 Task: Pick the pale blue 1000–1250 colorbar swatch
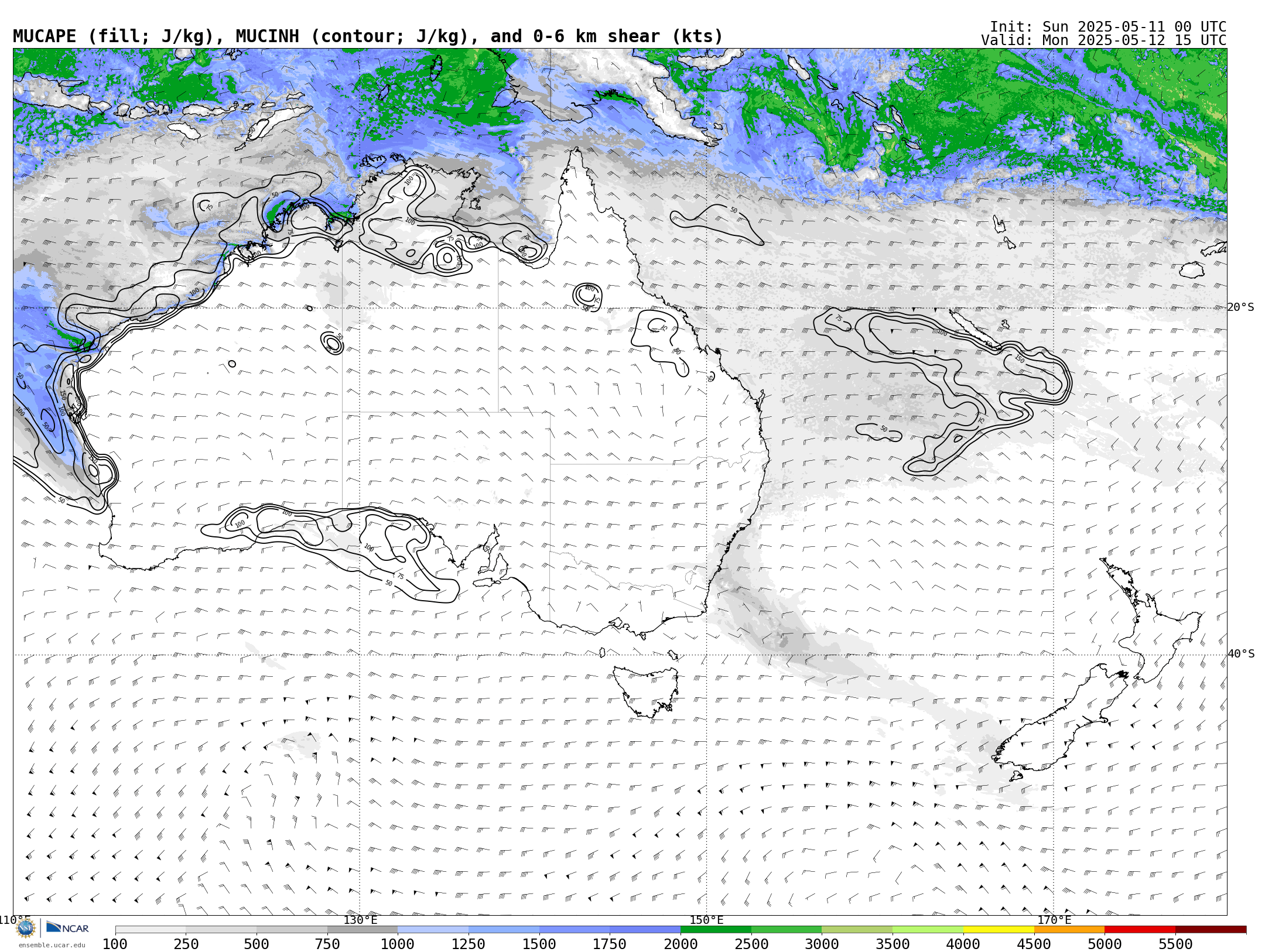[x=433, y=930]
